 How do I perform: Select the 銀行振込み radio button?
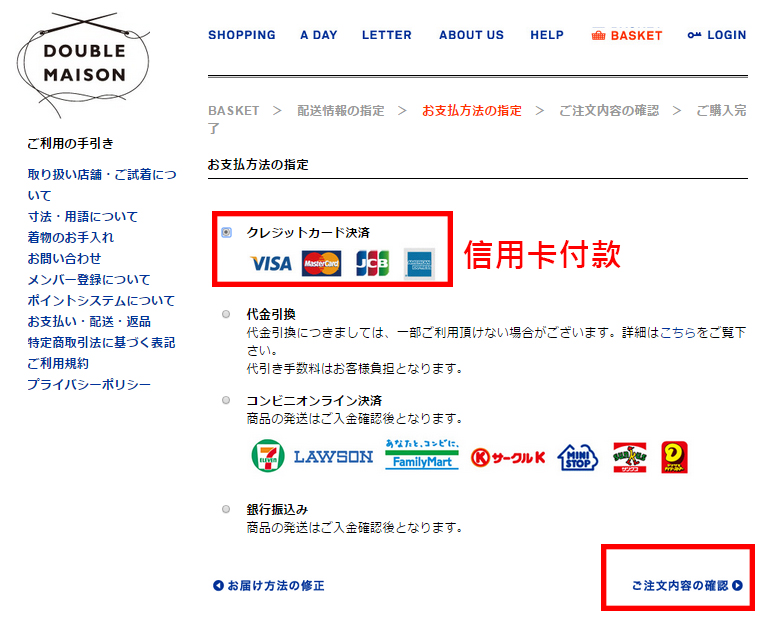(x=226, y=510)
